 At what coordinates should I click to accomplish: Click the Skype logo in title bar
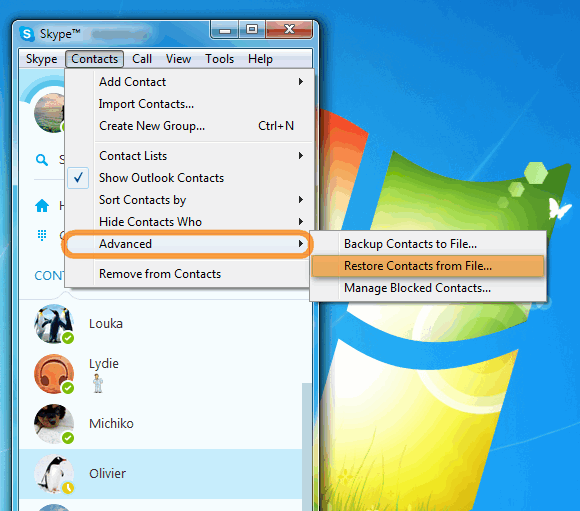tap(27, 34)
